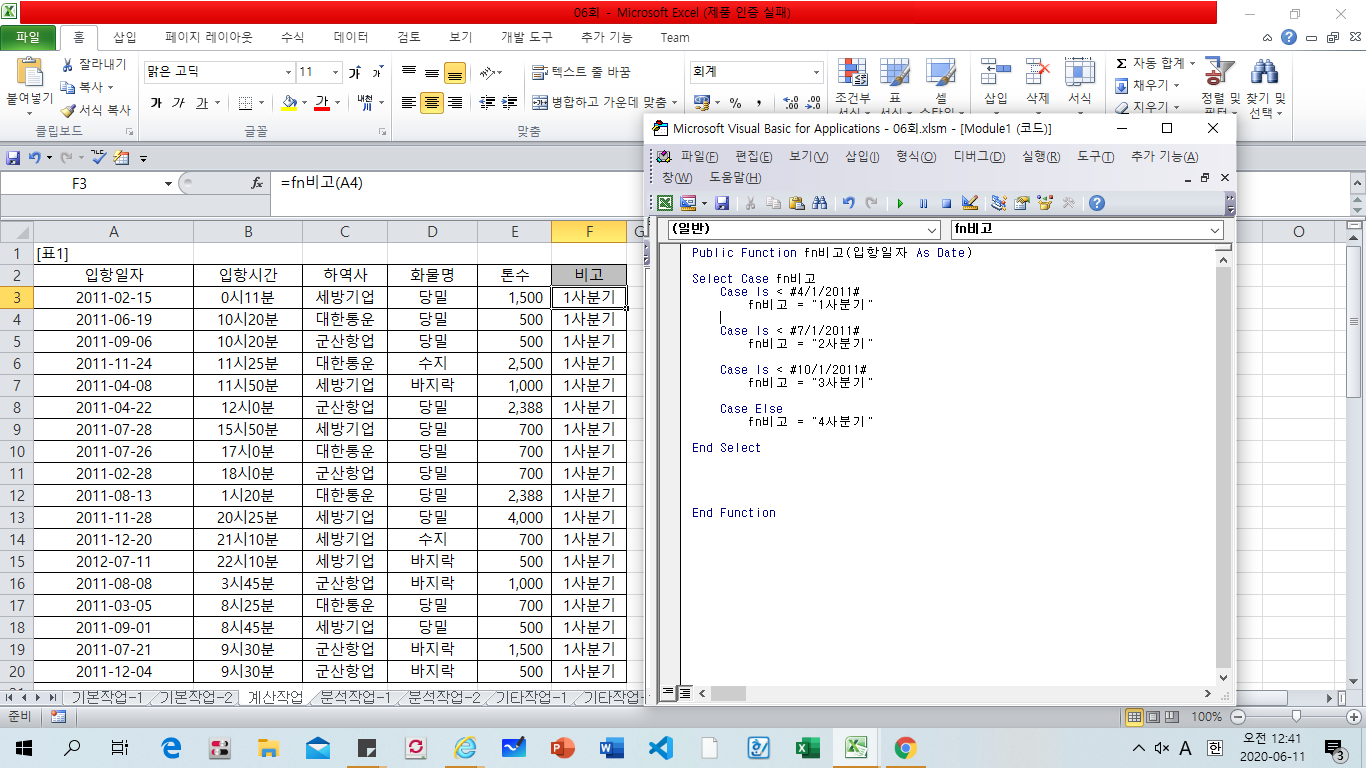
Task: Open the 수식 ribbon tab
Action: coord(292,37)
